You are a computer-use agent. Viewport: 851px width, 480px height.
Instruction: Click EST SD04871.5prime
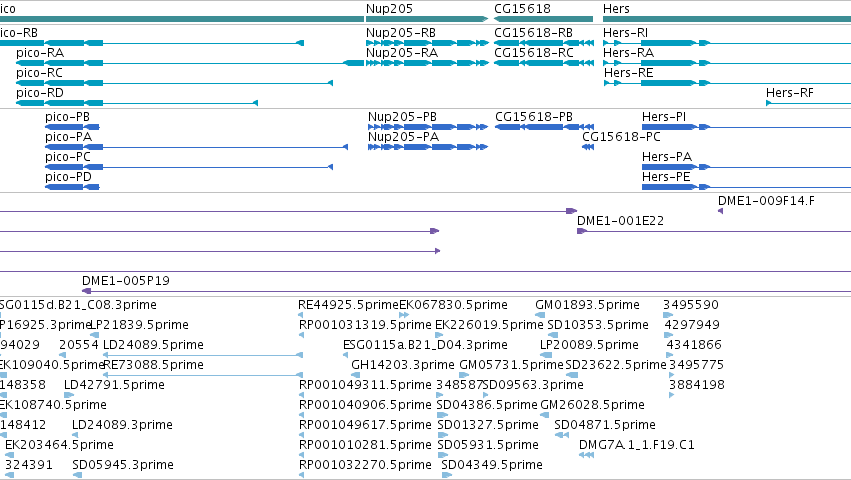coord(605,425)
